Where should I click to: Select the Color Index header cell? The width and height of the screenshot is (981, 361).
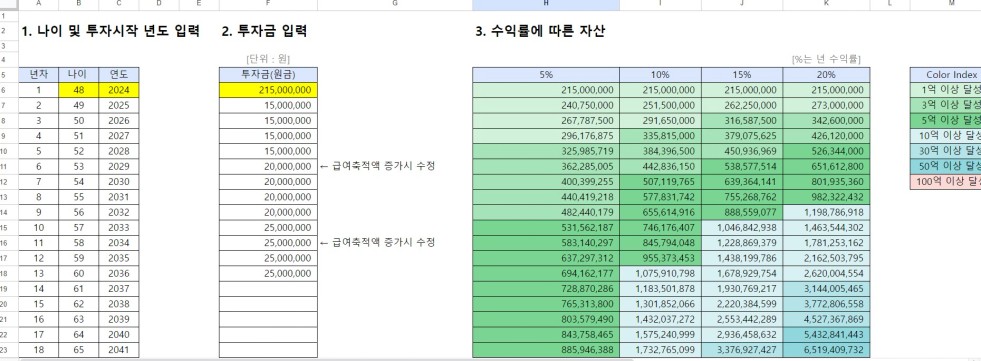(x=945, y=74)
